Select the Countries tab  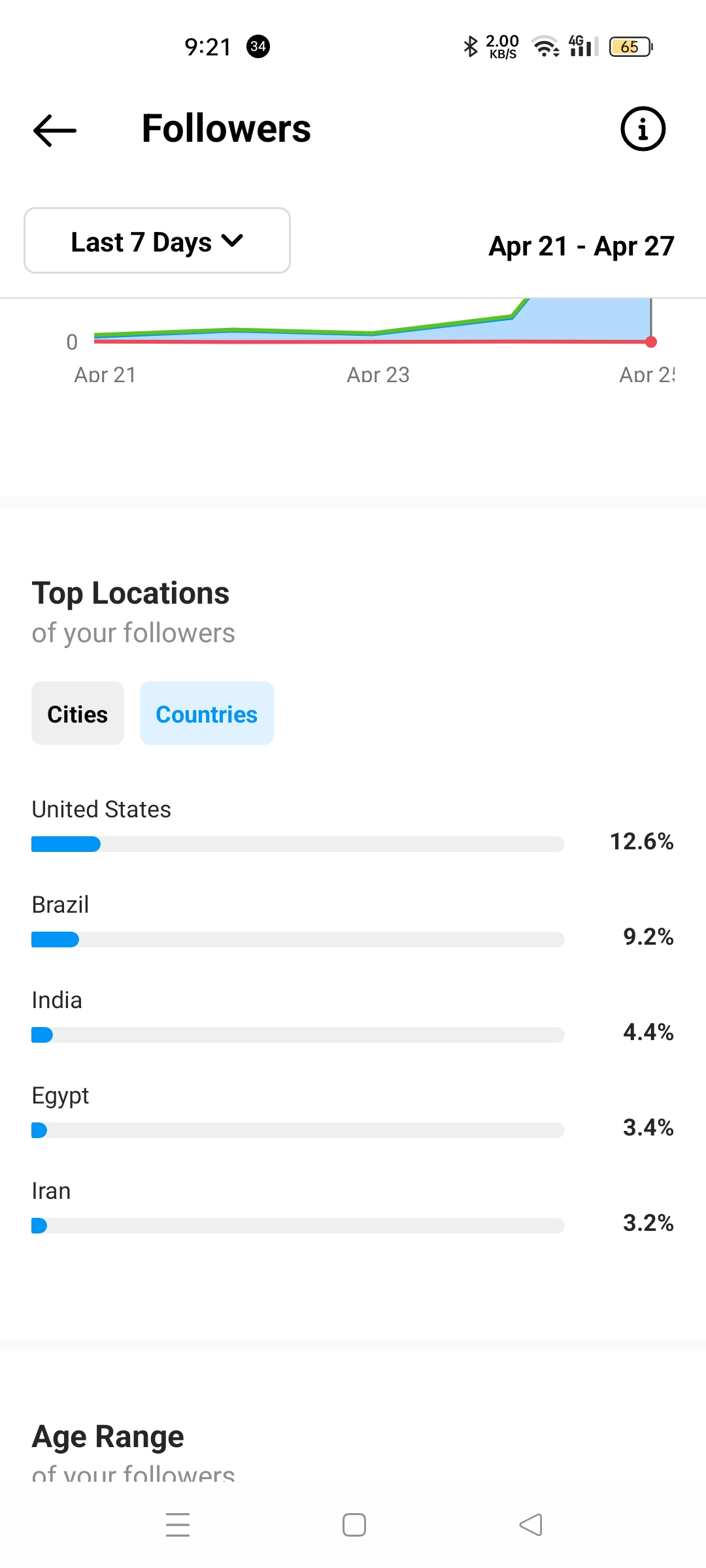point(207,714)
